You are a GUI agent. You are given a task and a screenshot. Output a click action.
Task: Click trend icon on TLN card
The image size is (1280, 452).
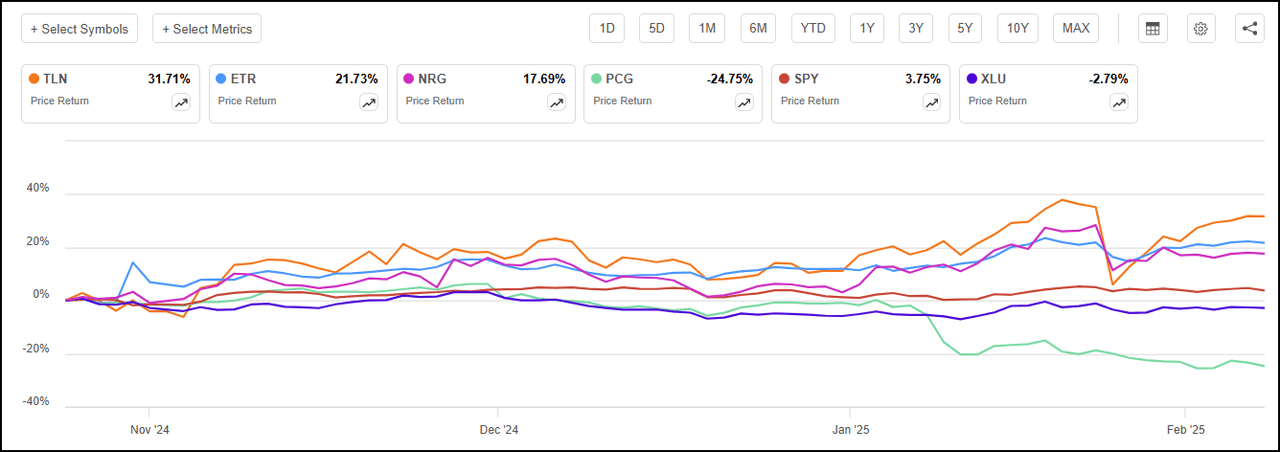(181, 102)
